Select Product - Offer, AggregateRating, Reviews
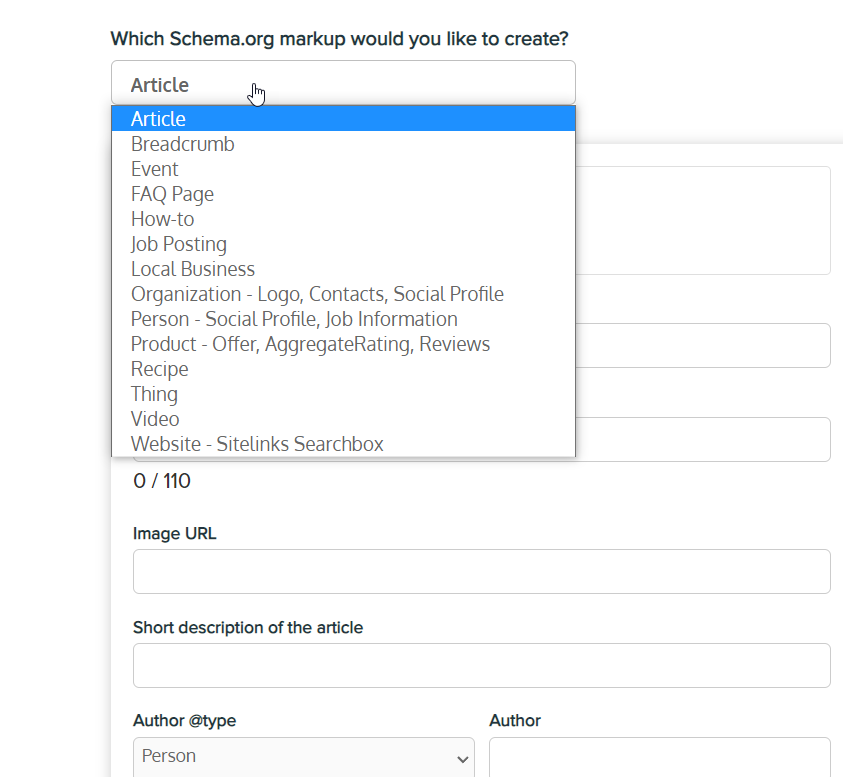Image resolution: width=843 pixels, height=777 pixels. 310,344
